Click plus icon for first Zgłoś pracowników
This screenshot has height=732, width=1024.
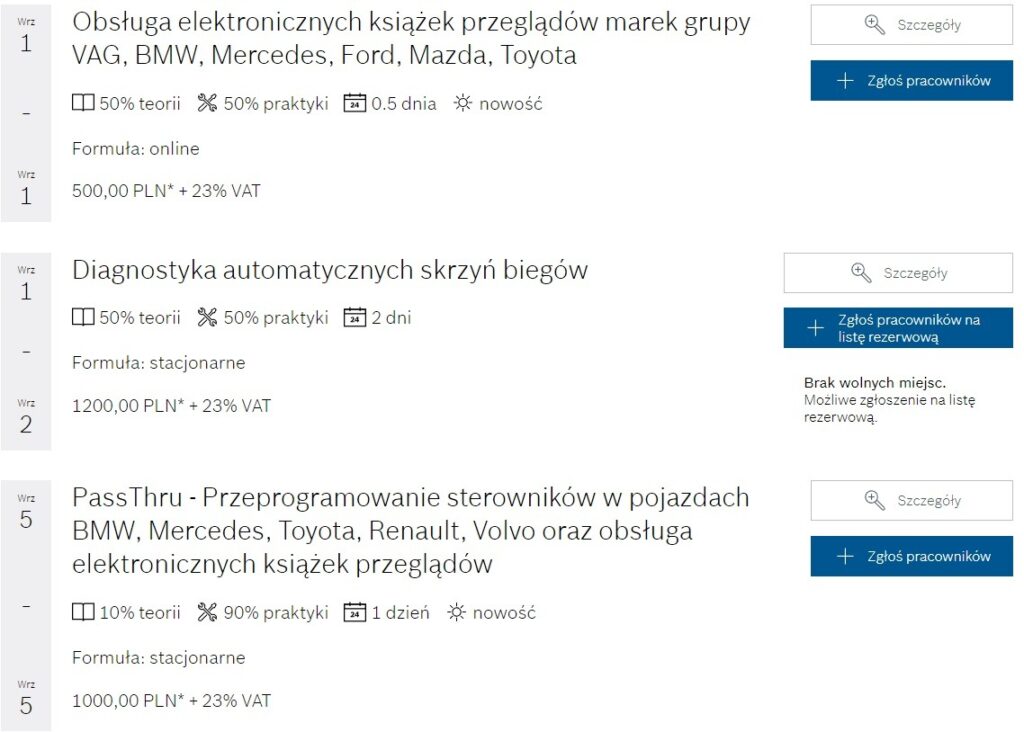(845, 81)
